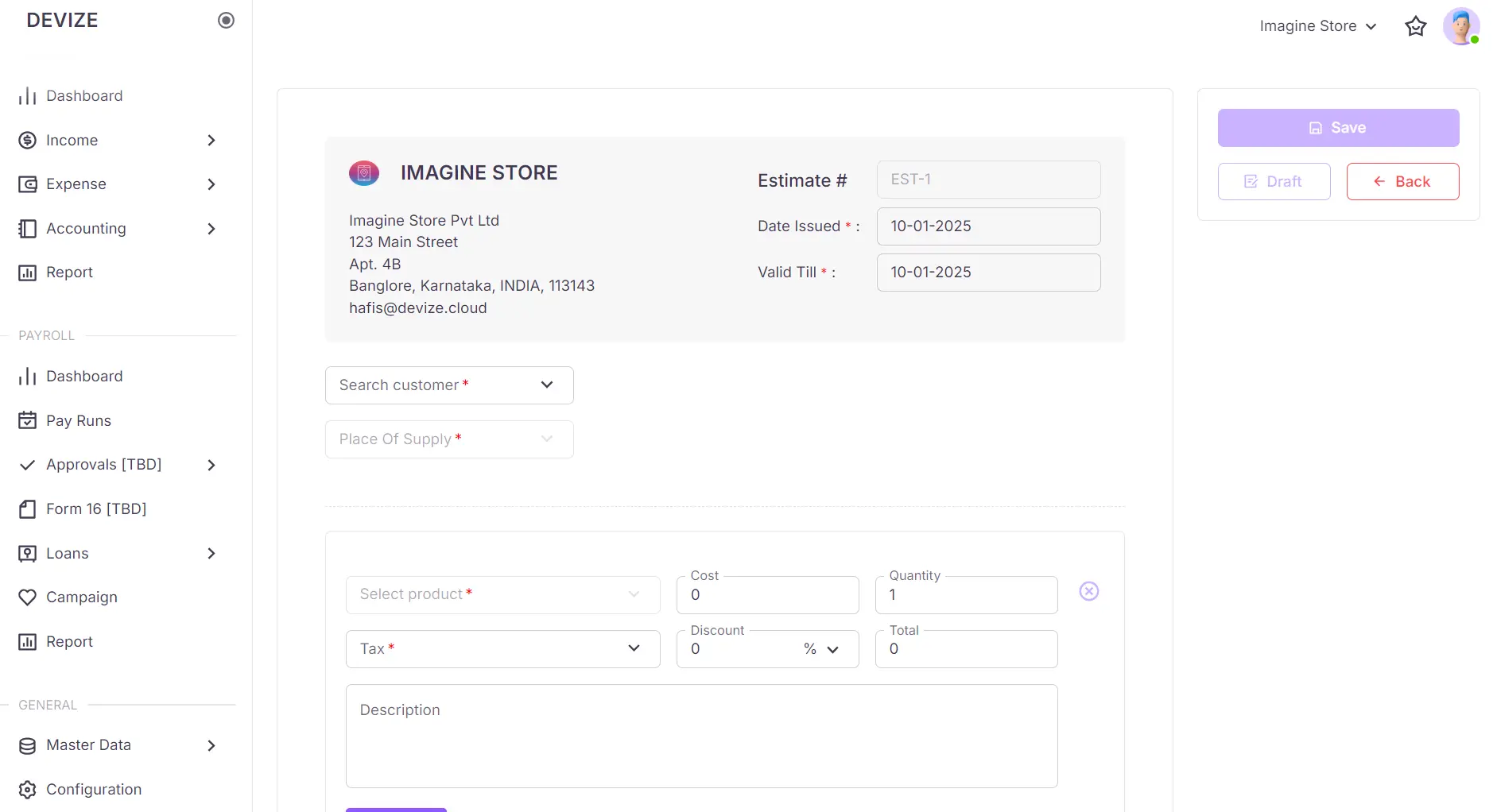Click the Income dollar icon

point(28,141)
